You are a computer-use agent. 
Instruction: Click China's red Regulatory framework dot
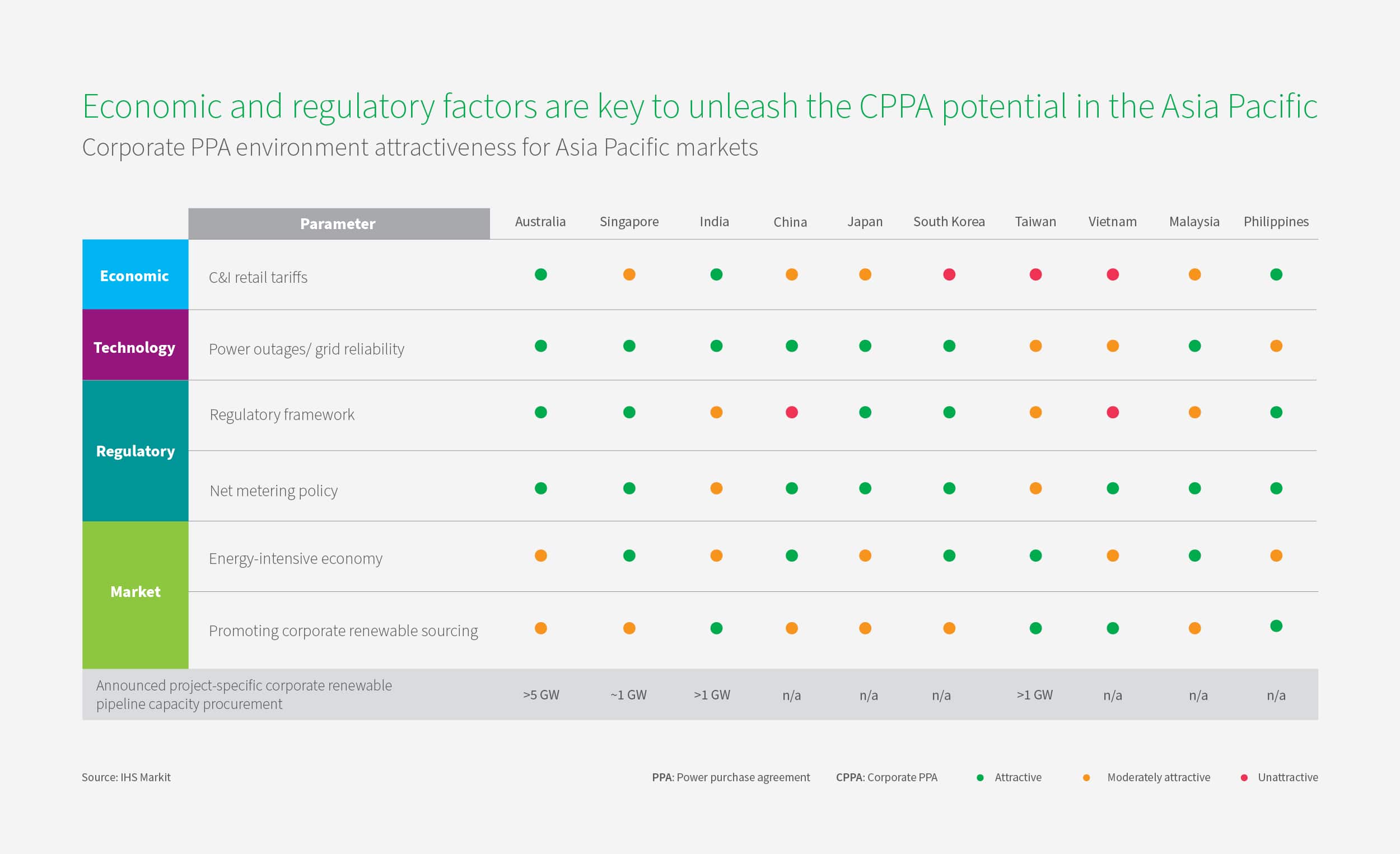pyautogui.click(x=792, y=412)
